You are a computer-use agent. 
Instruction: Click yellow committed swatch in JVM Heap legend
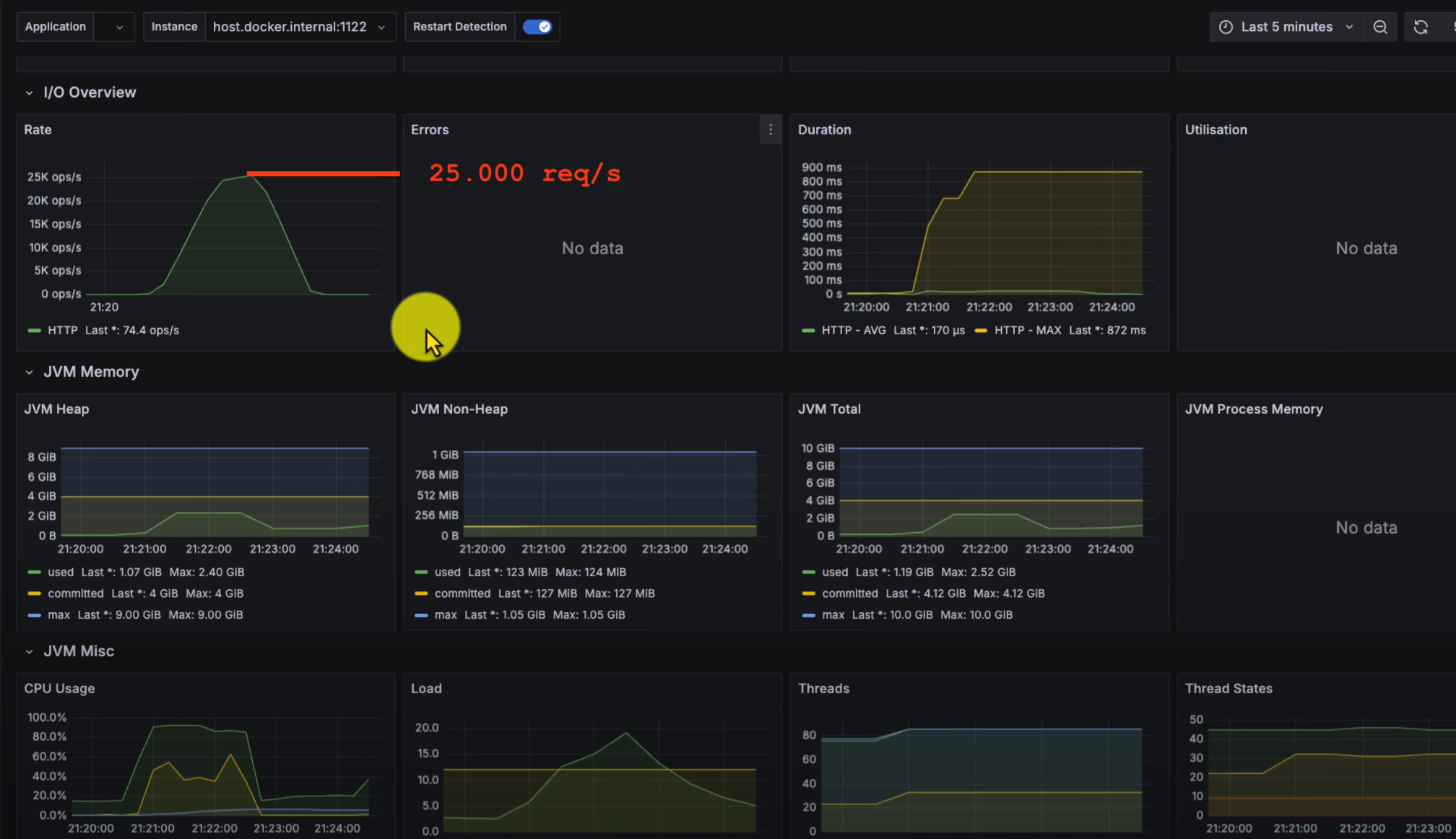point(34,594)
